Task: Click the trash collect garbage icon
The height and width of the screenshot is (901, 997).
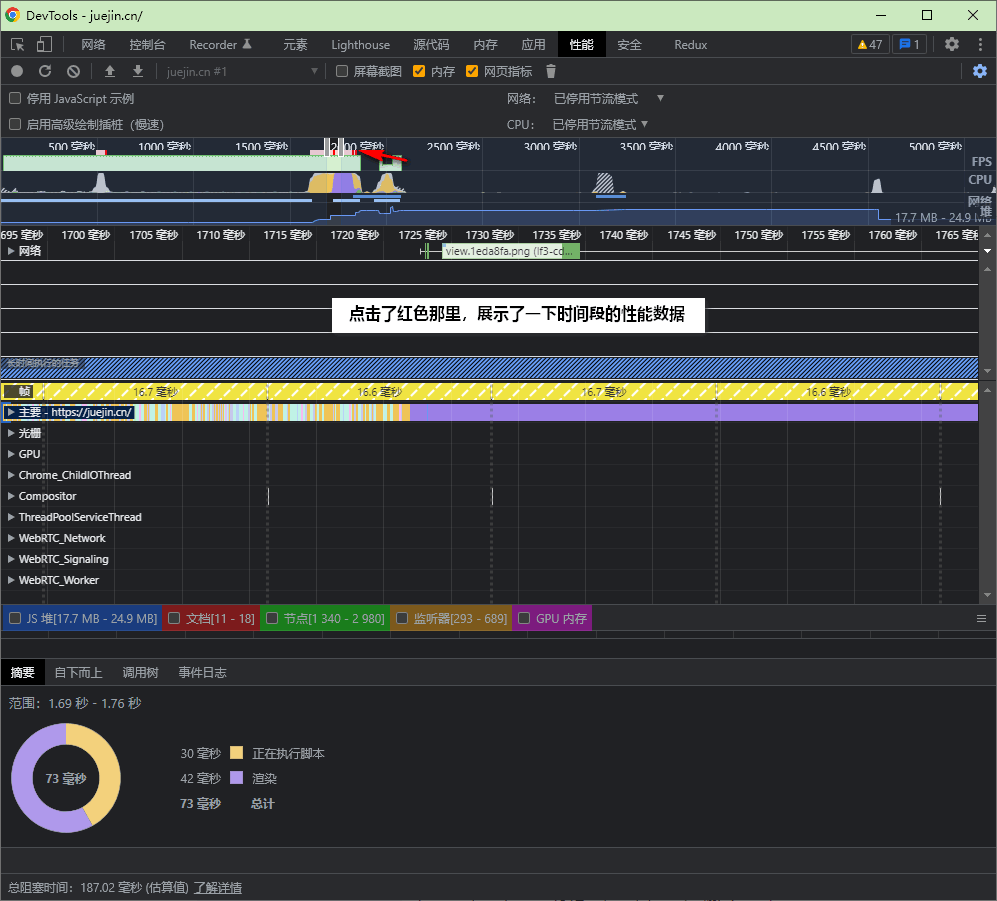Action: tap(551, 71)
